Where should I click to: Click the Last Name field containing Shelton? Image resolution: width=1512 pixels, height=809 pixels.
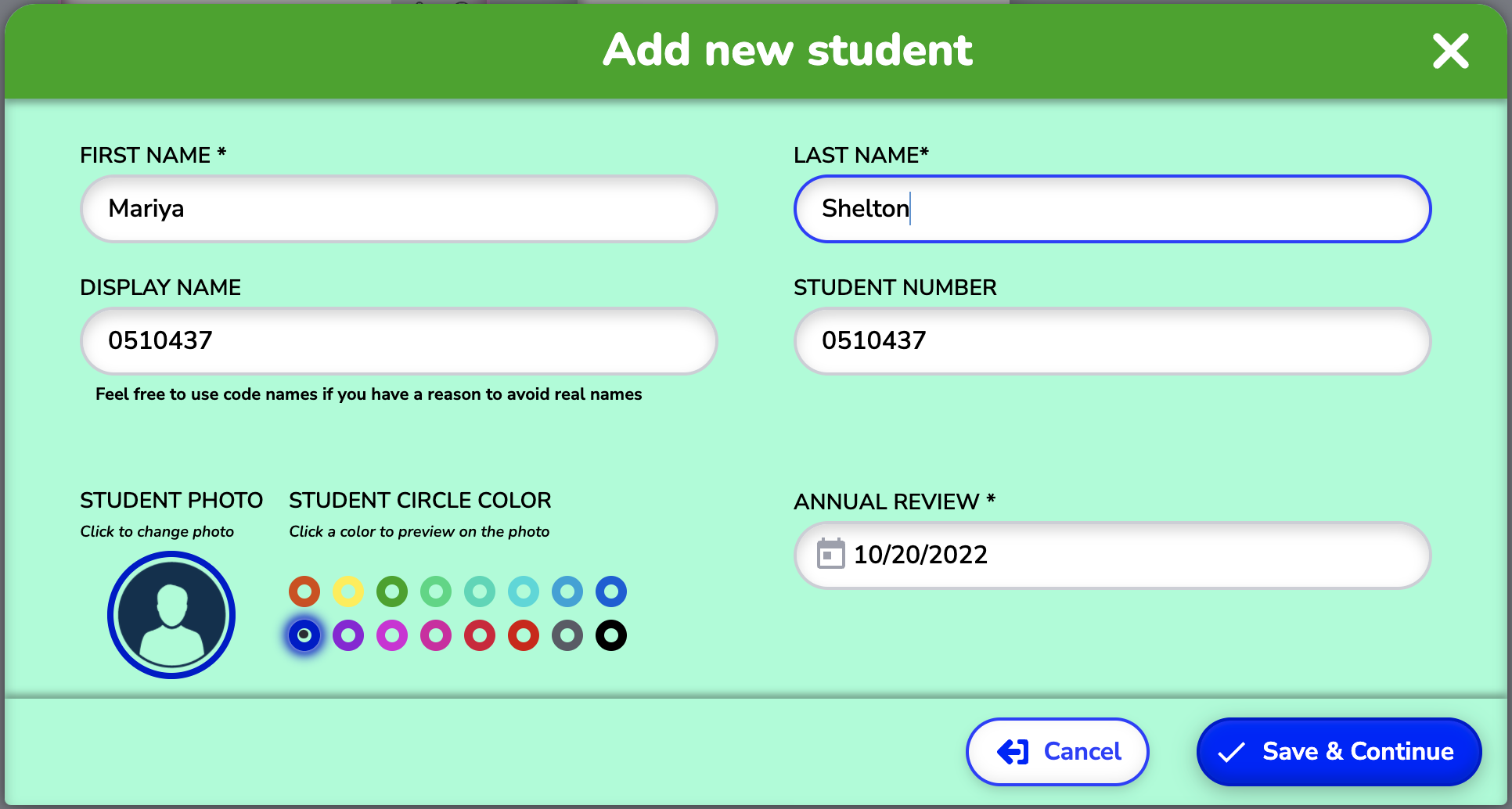coord(1113,209)
